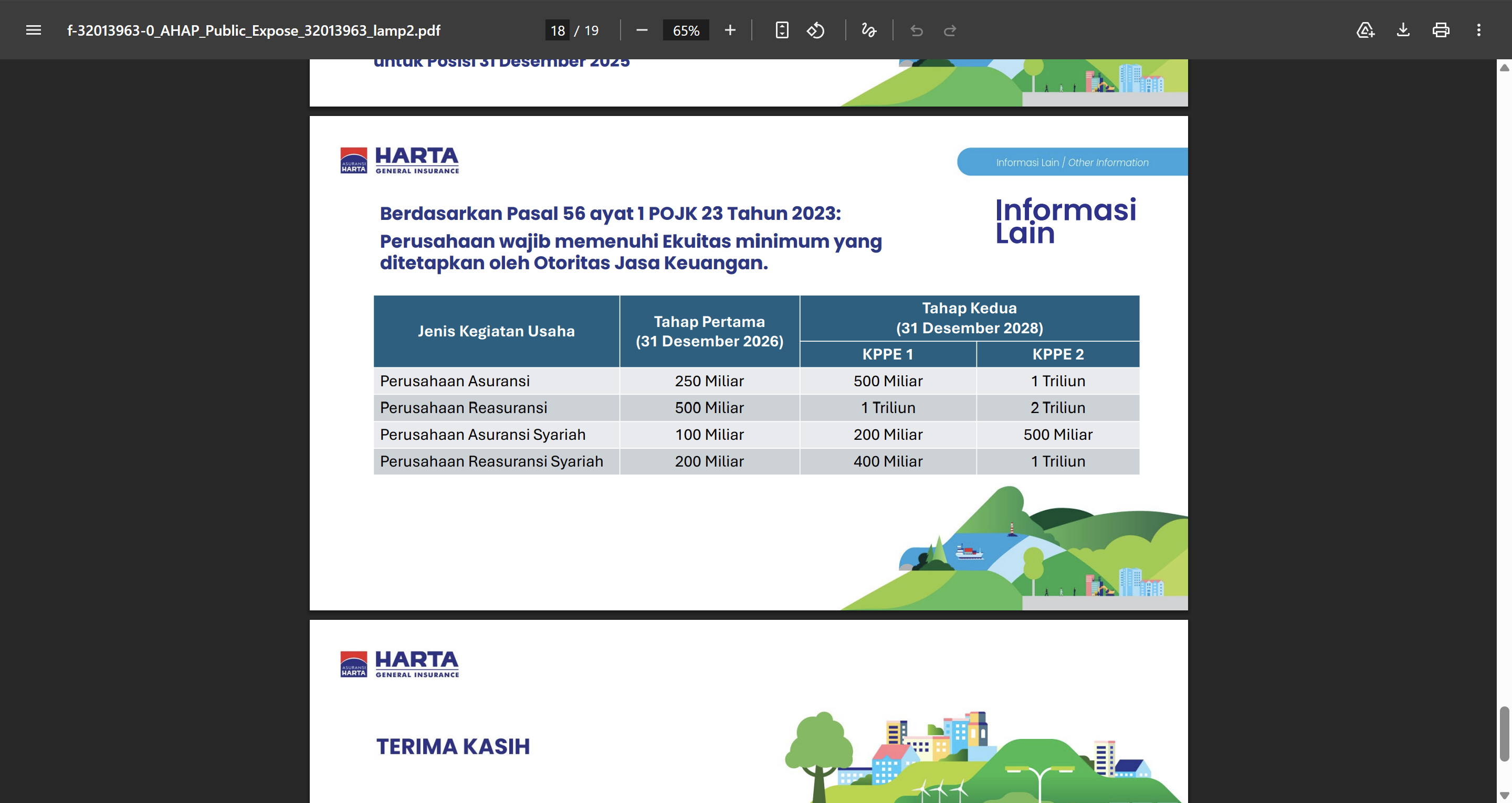Viewport: 1512px width, 803px height.
Task: Click the Informasi Lain blue banner
Action: (1072, 162)
